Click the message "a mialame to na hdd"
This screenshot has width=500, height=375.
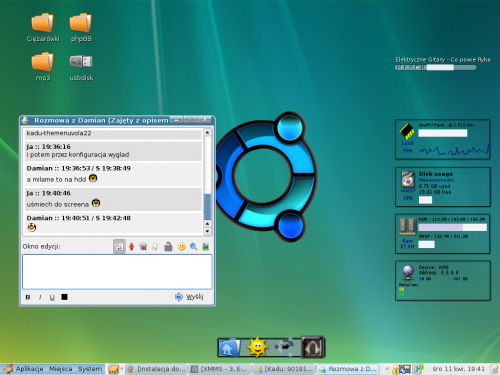pyautogui.click(x=56, y=179)
